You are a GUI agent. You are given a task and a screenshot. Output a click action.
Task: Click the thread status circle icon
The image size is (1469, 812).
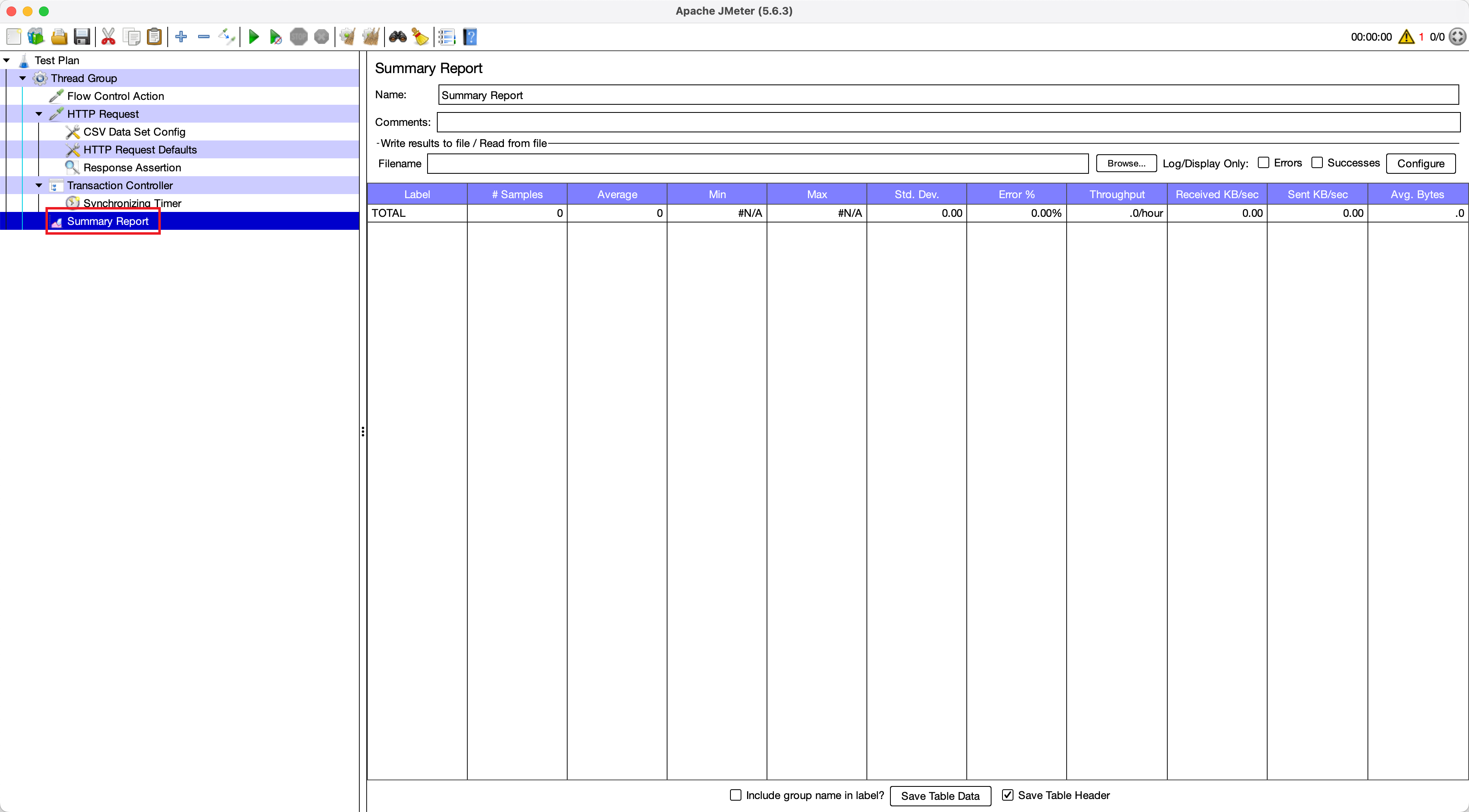coord(1457,37)
